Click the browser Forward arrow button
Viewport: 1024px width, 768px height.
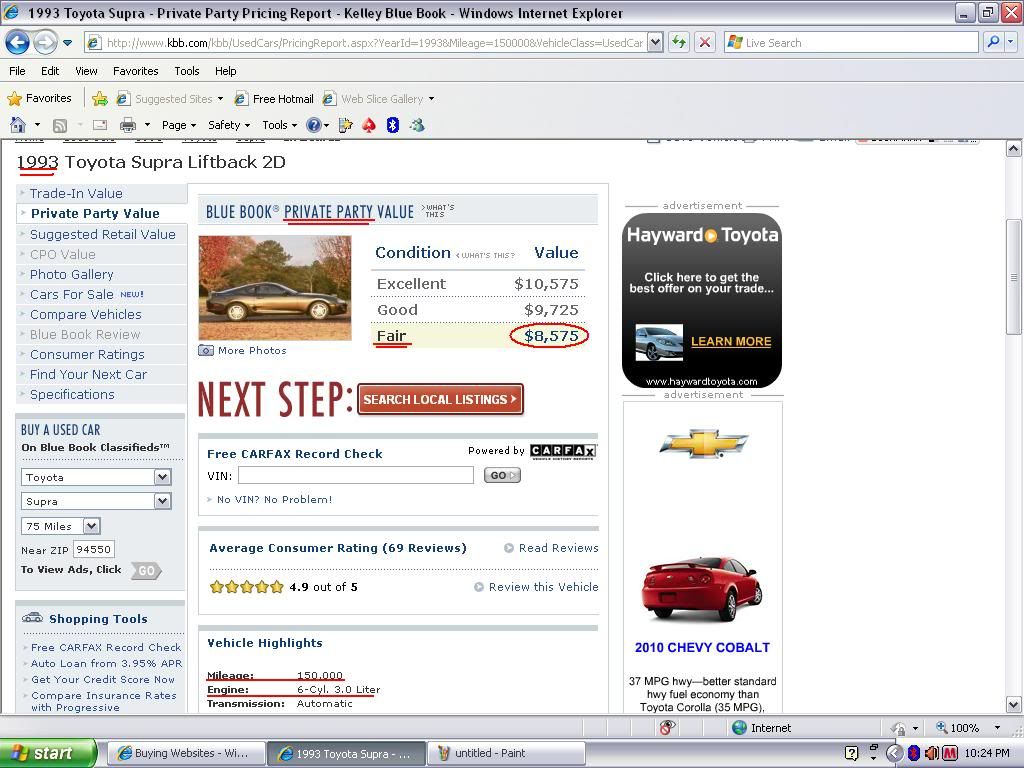point(45,43)
